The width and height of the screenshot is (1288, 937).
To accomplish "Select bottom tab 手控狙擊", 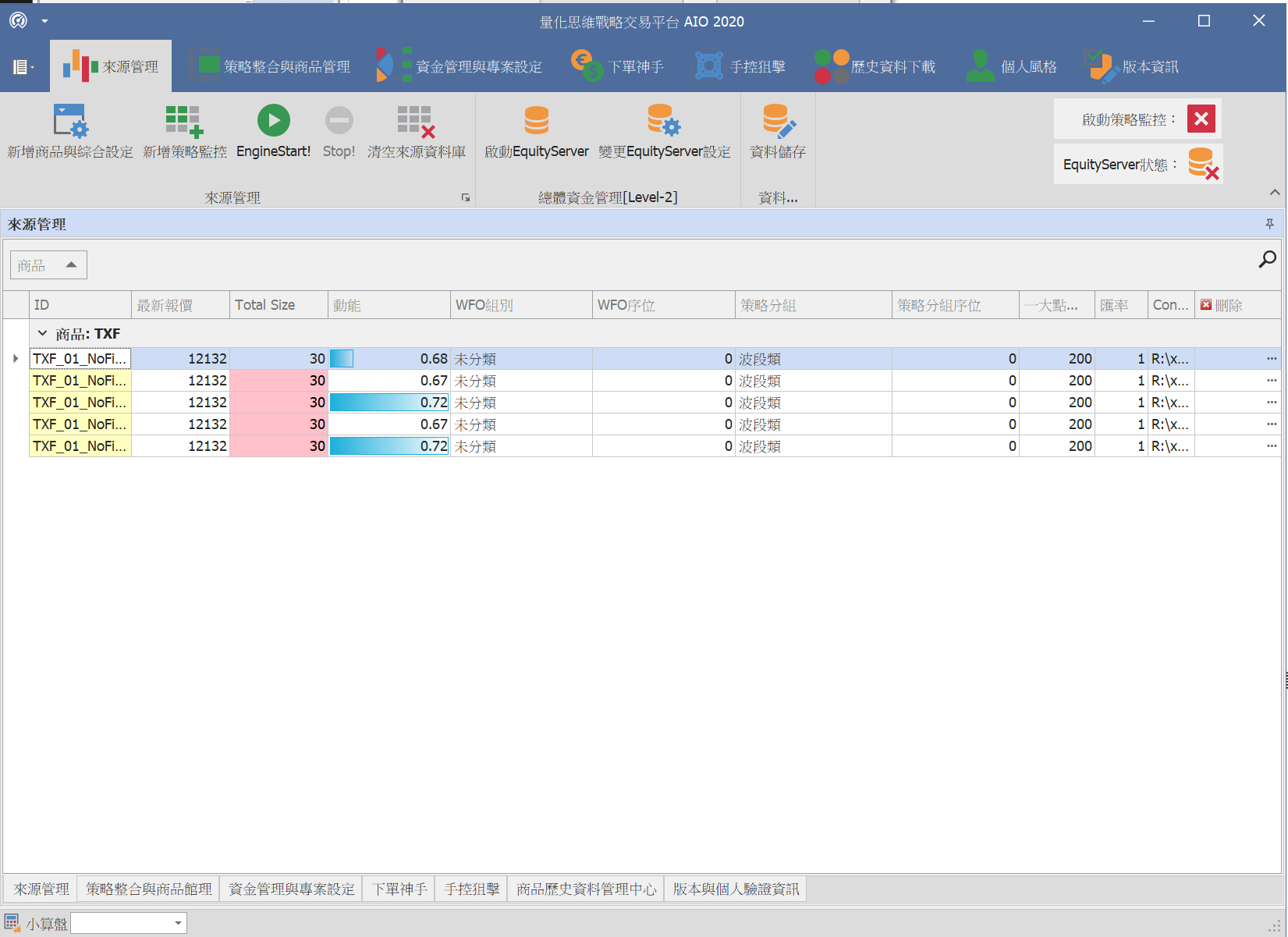I will pos(472,889).
